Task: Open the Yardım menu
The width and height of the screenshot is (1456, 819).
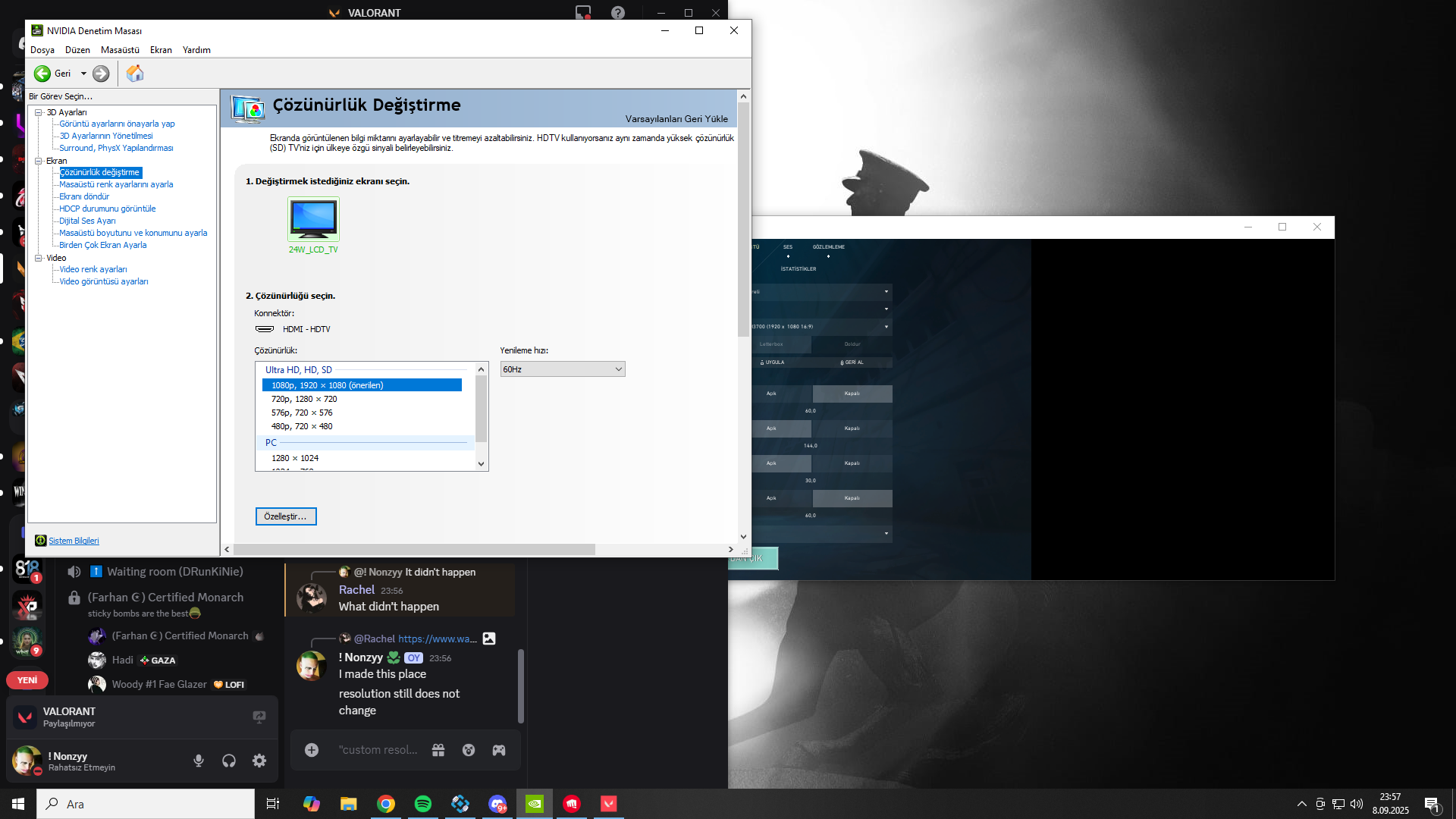Action: [196, 50]
